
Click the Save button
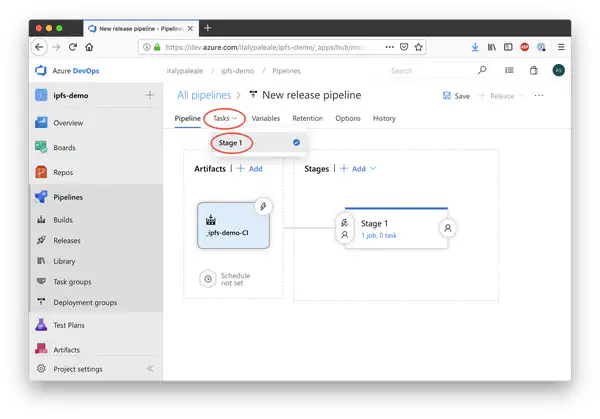coord(456,96)
